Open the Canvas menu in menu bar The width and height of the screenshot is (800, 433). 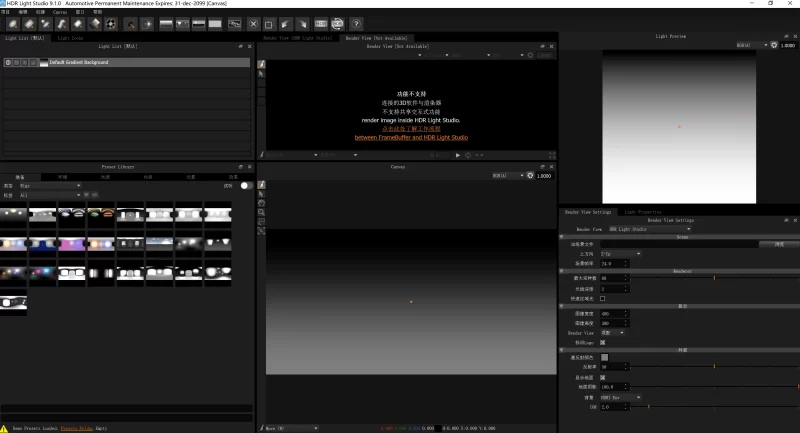click(x=60, y=12)
